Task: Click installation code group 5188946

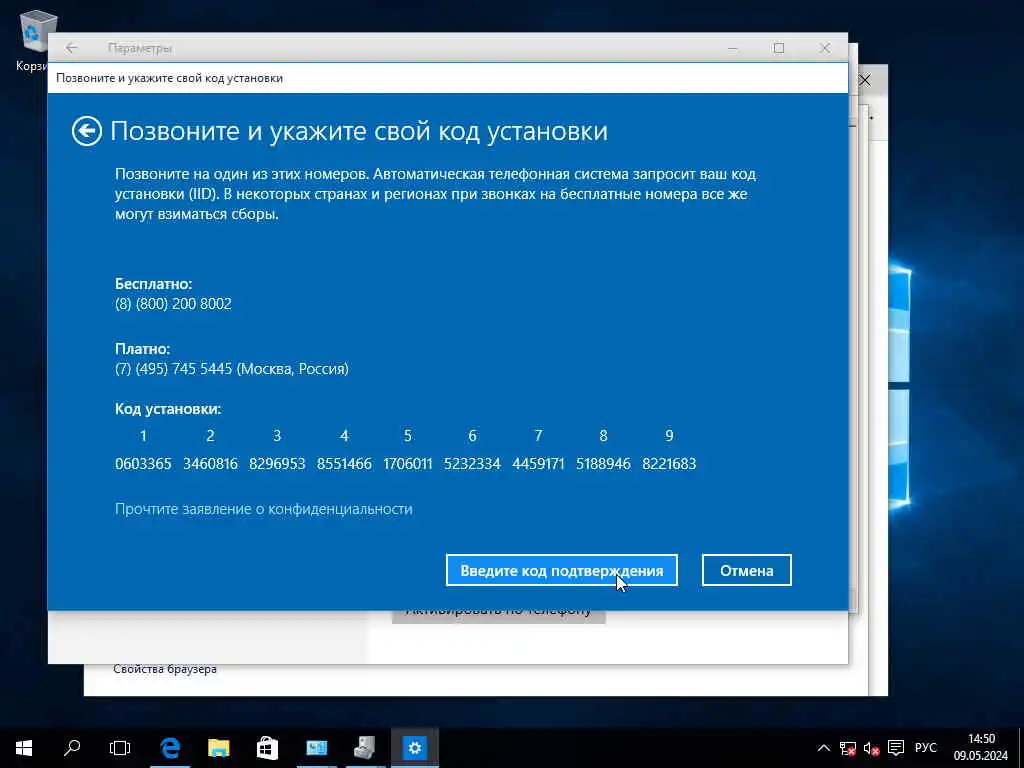Action: [x=603, y=464]
